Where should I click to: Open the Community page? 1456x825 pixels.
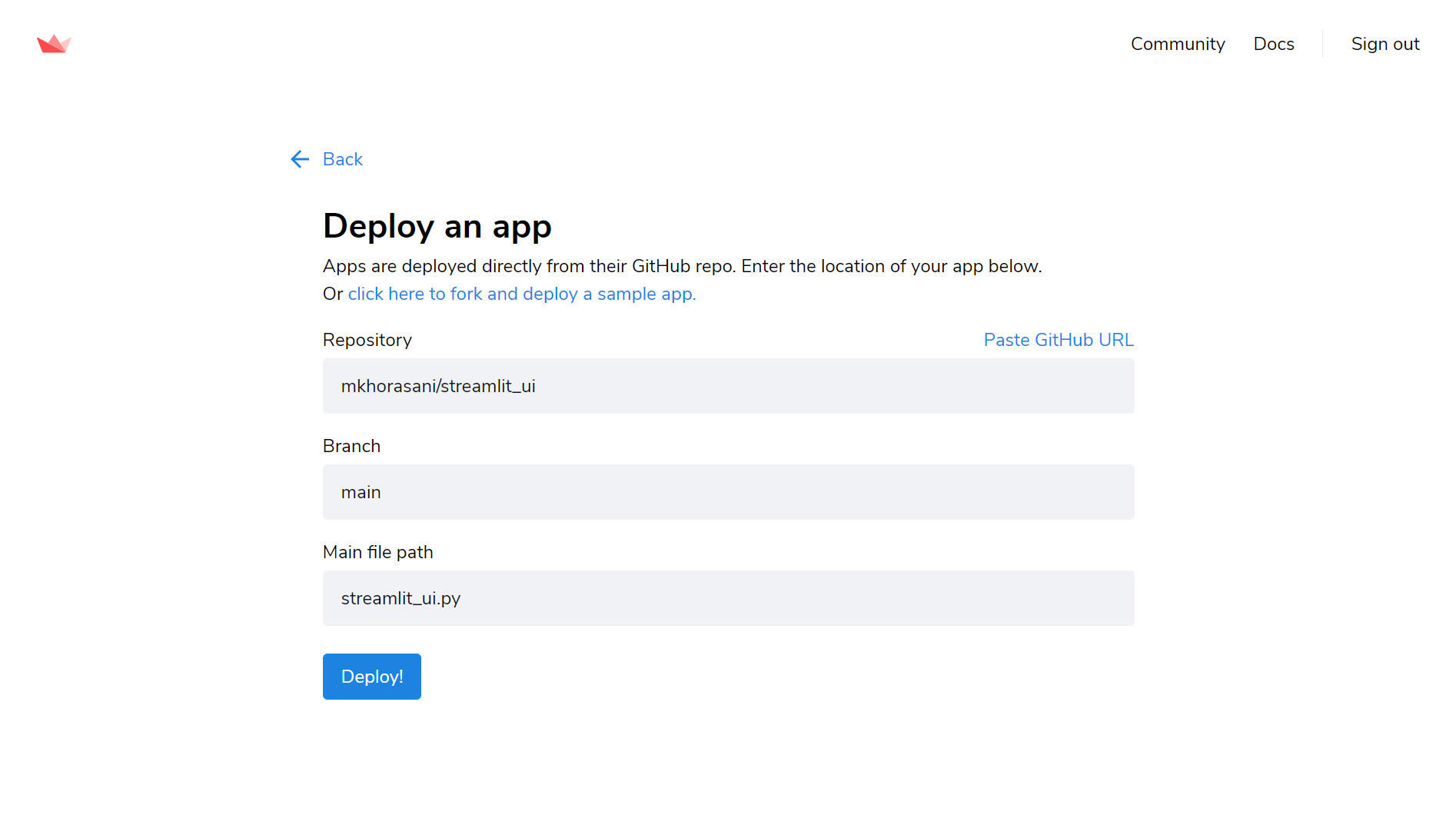[1177, 44]
